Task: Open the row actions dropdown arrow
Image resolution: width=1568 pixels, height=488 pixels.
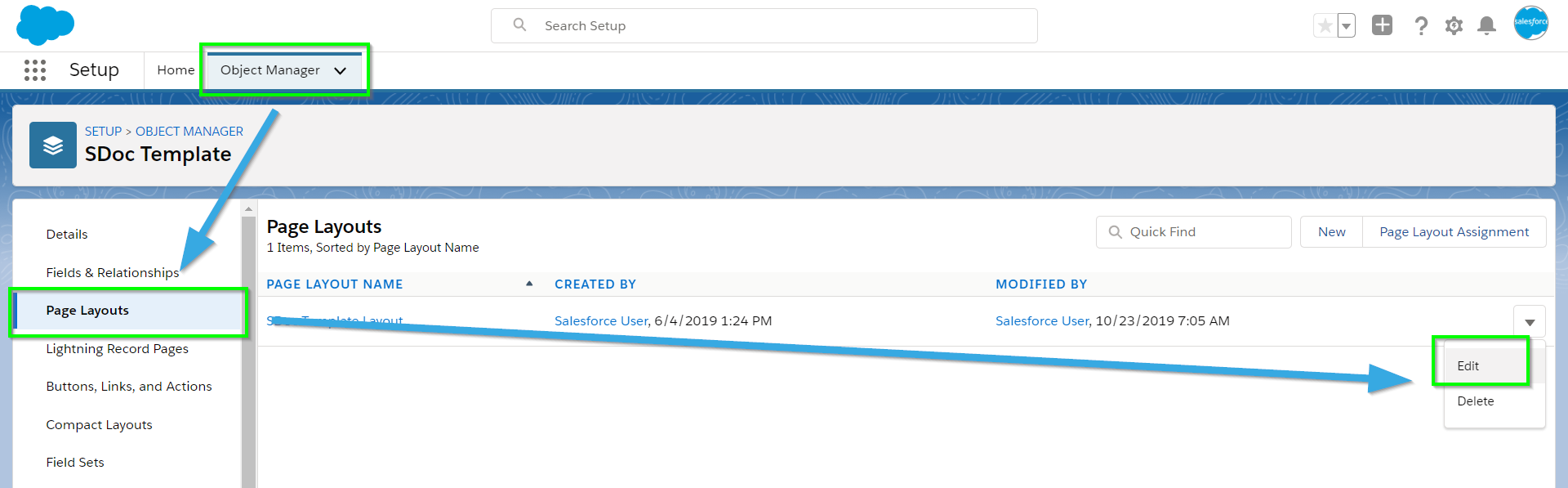Action: click(1530, 322)
